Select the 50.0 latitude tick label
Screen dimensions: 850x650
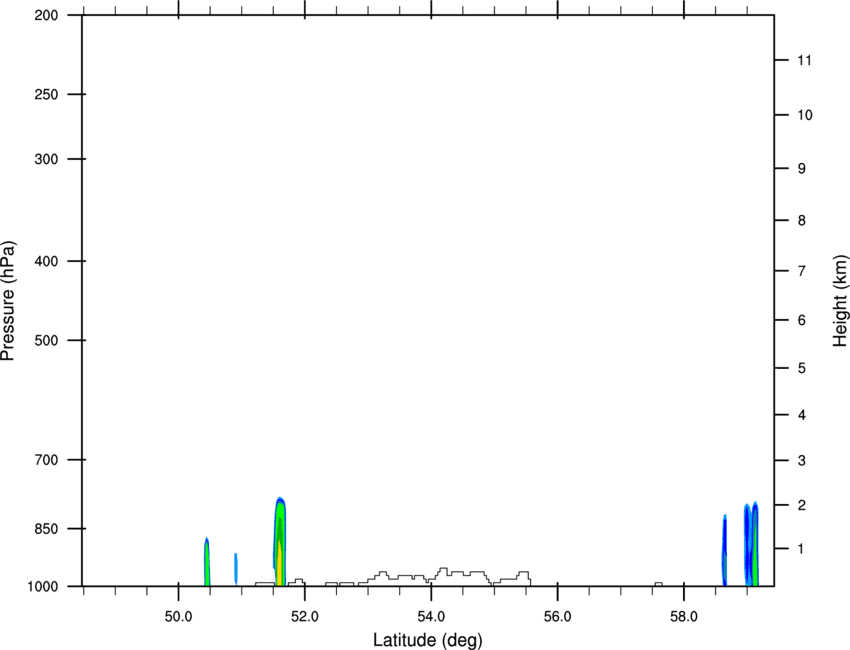coord(178,617)
